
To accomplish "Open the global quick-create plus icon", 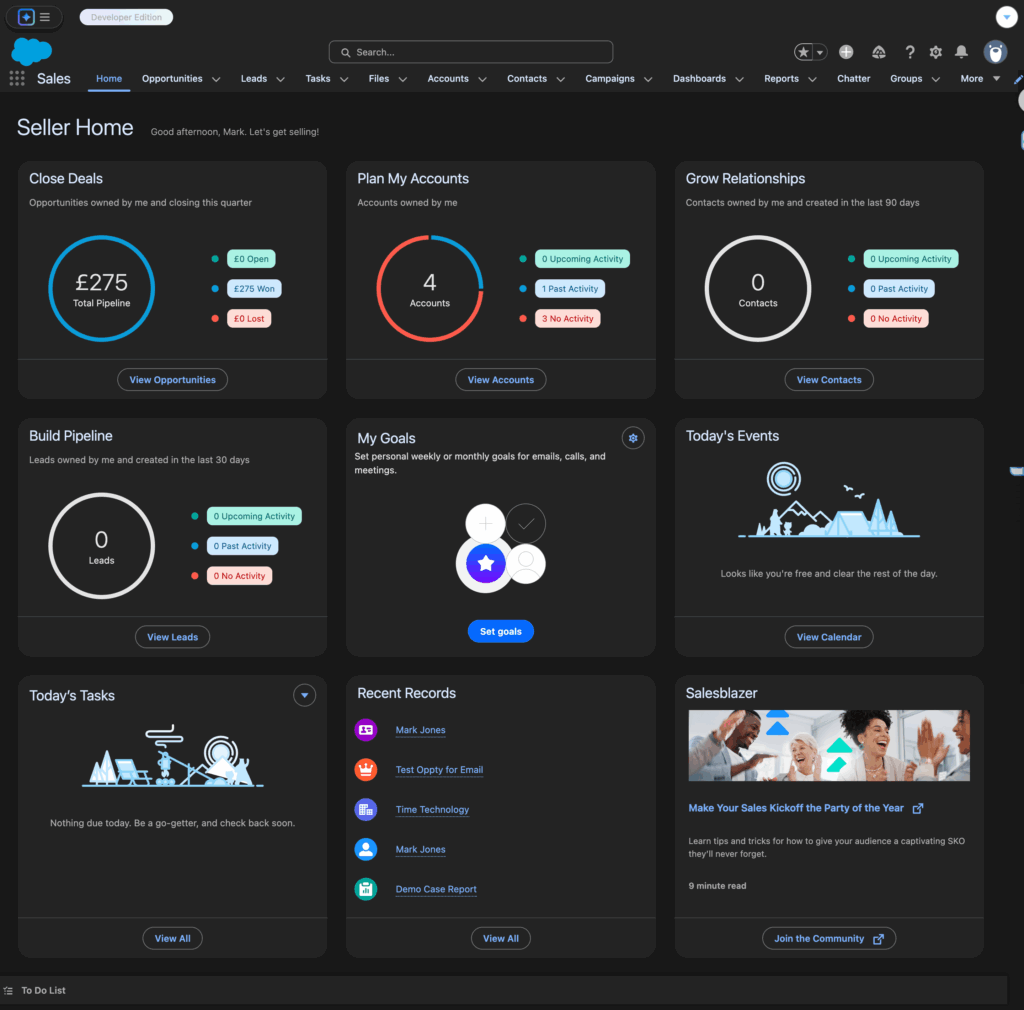I will [x=845, y=50].
